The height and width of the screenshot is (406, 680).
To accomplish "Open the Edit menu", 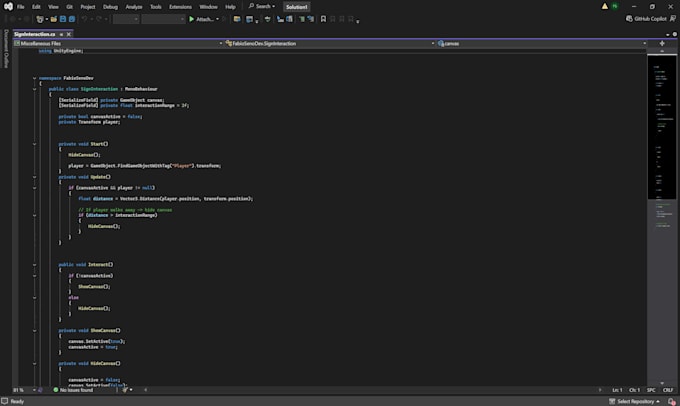I will [36, 7].
